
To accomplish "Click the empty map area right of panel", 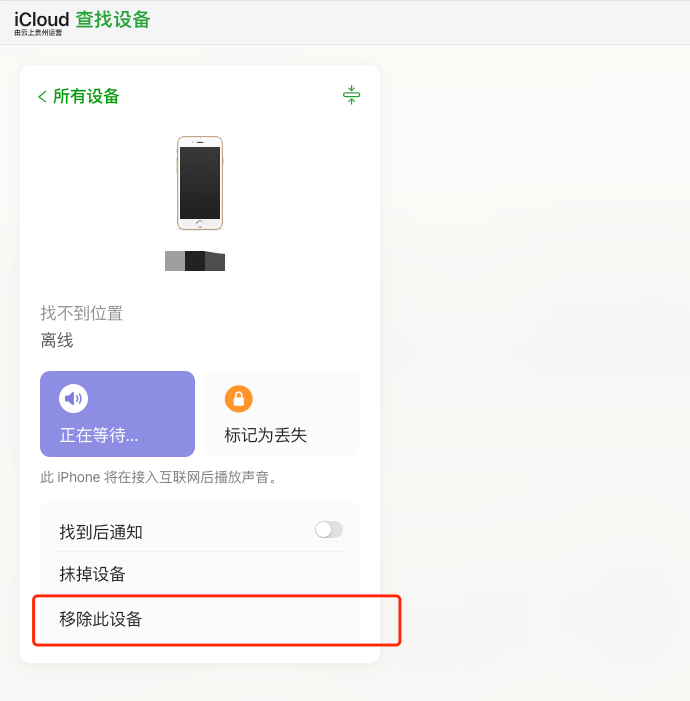I will 530,350.
